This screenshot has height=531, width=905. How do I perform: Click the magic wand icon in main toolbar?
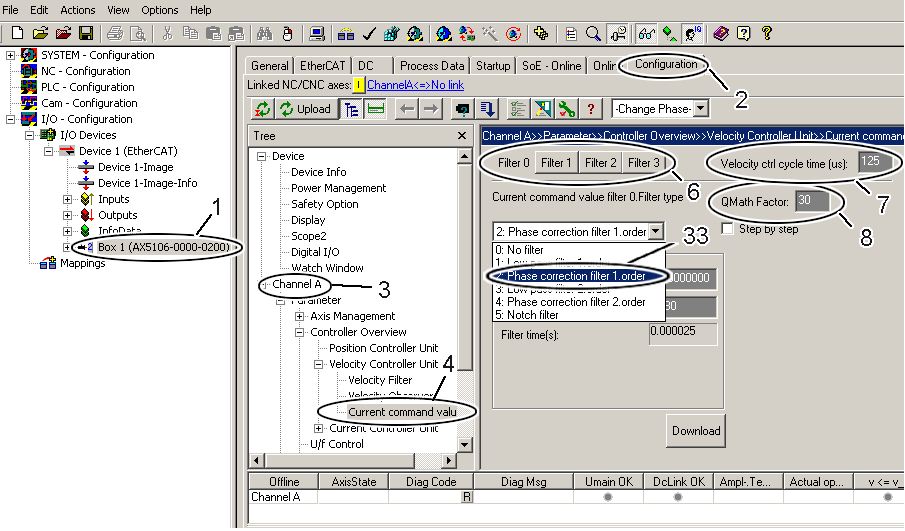490,33
